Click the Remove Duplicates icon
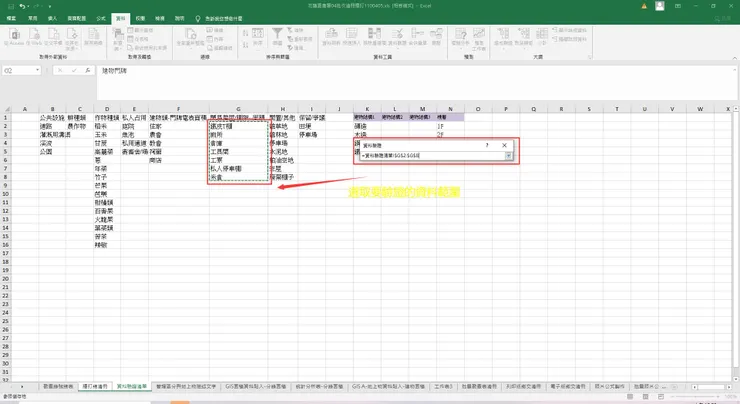The image size is (740, 404). coord(374,34)
